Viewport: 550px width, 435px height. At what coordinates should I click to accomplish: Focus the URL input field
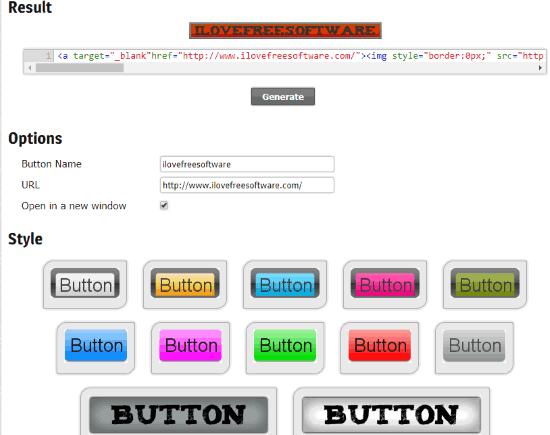pos(247,185)
